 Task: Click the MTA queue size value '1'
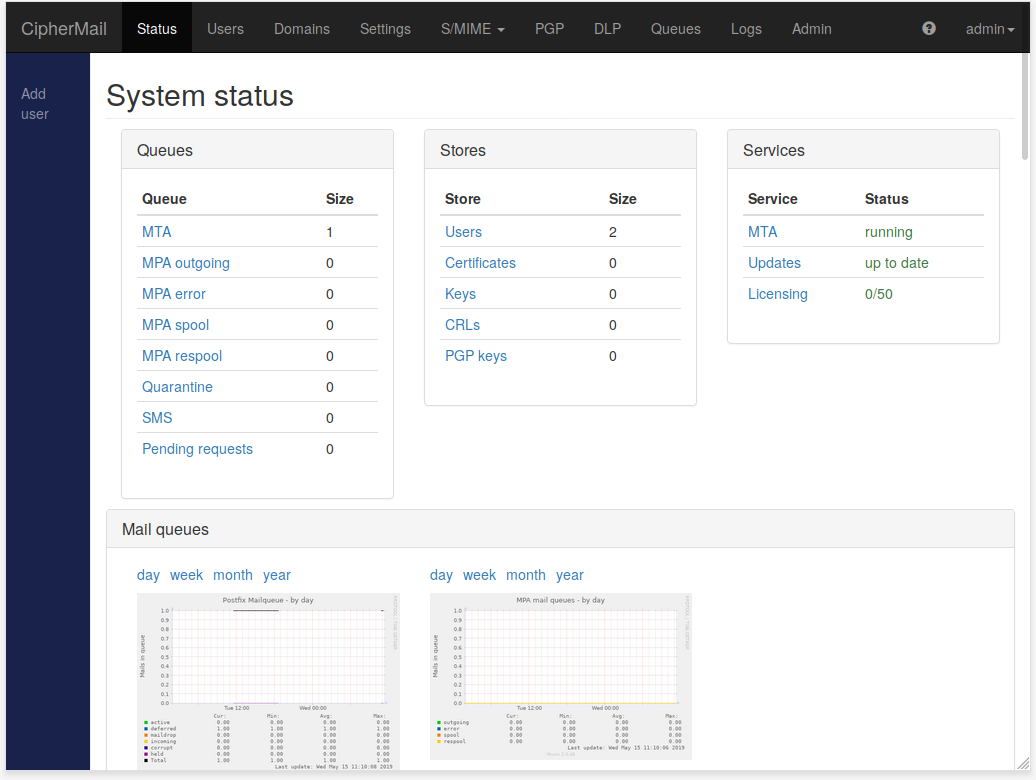coord(329,232)
